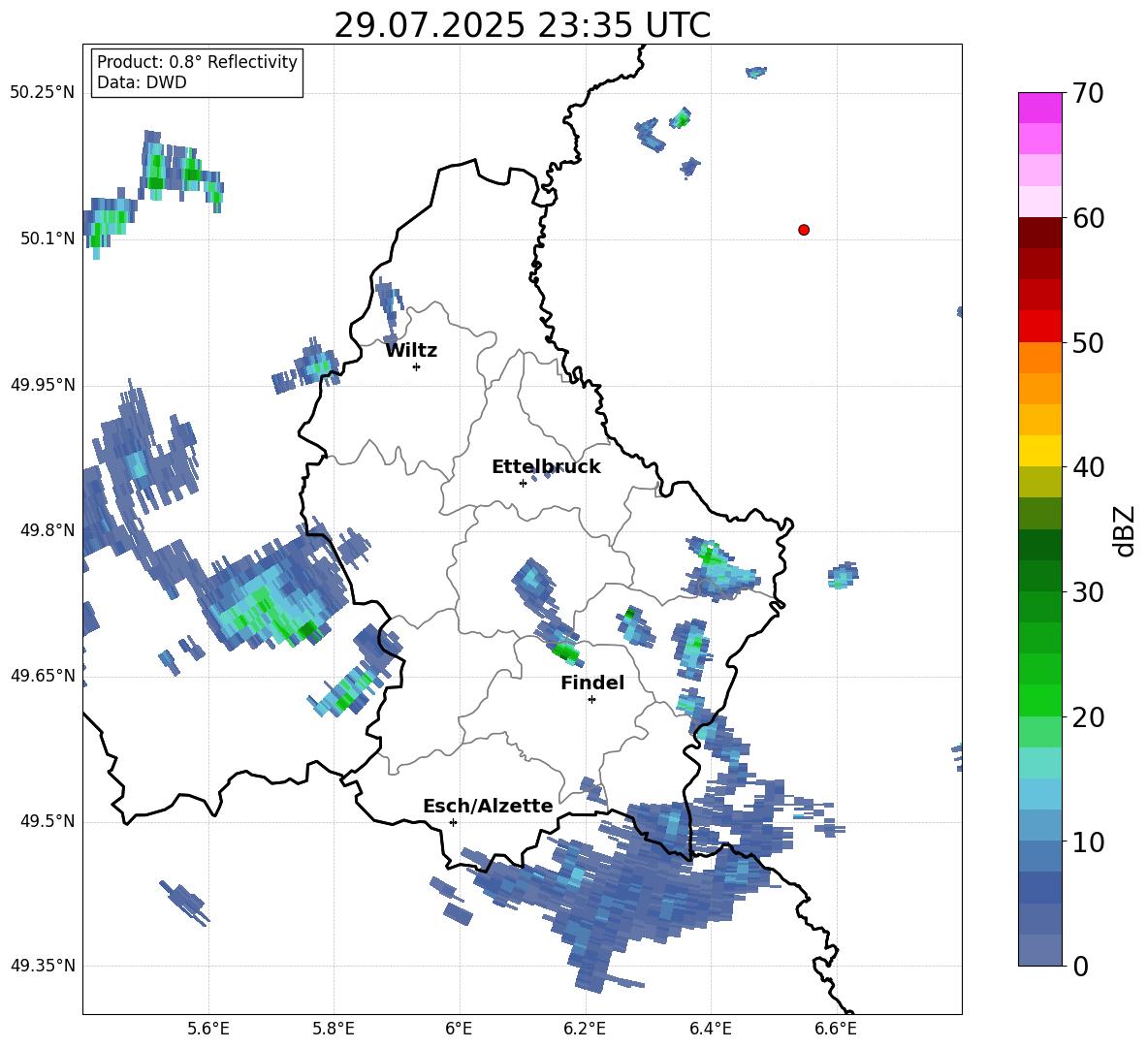This screenshot has width=1148, height=1048.
Task: Click the 6°E longitude label
Action: point(459,1029)
